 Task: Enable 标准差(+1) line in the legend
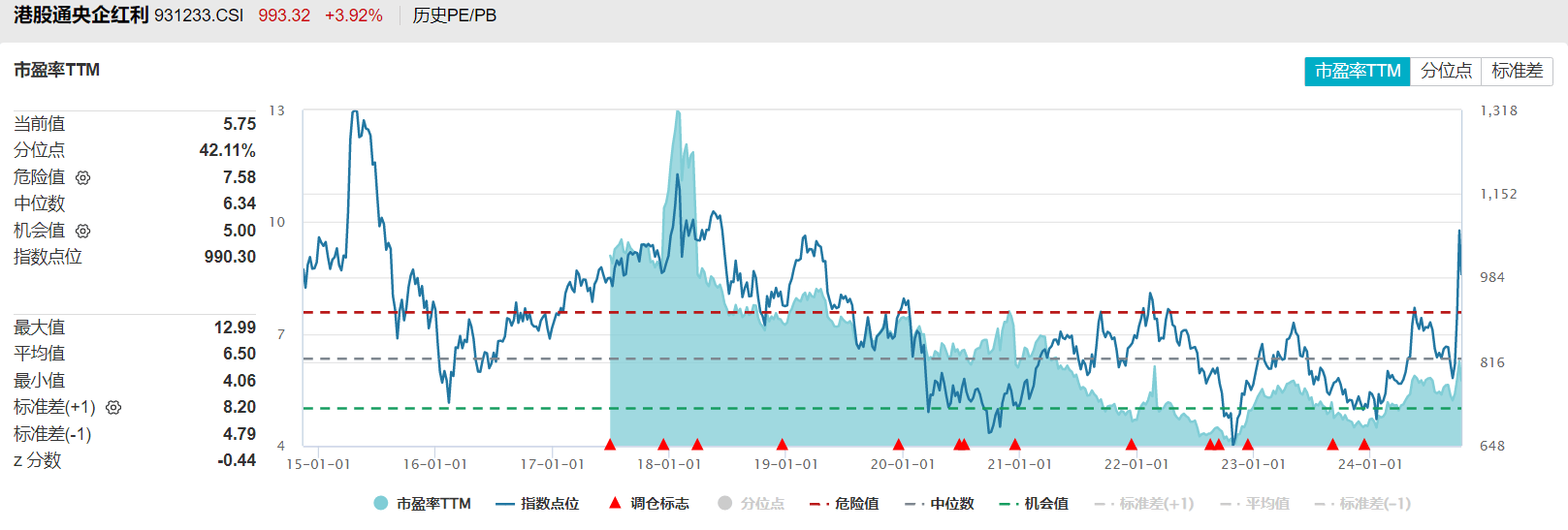click(x=1145, y=504)
